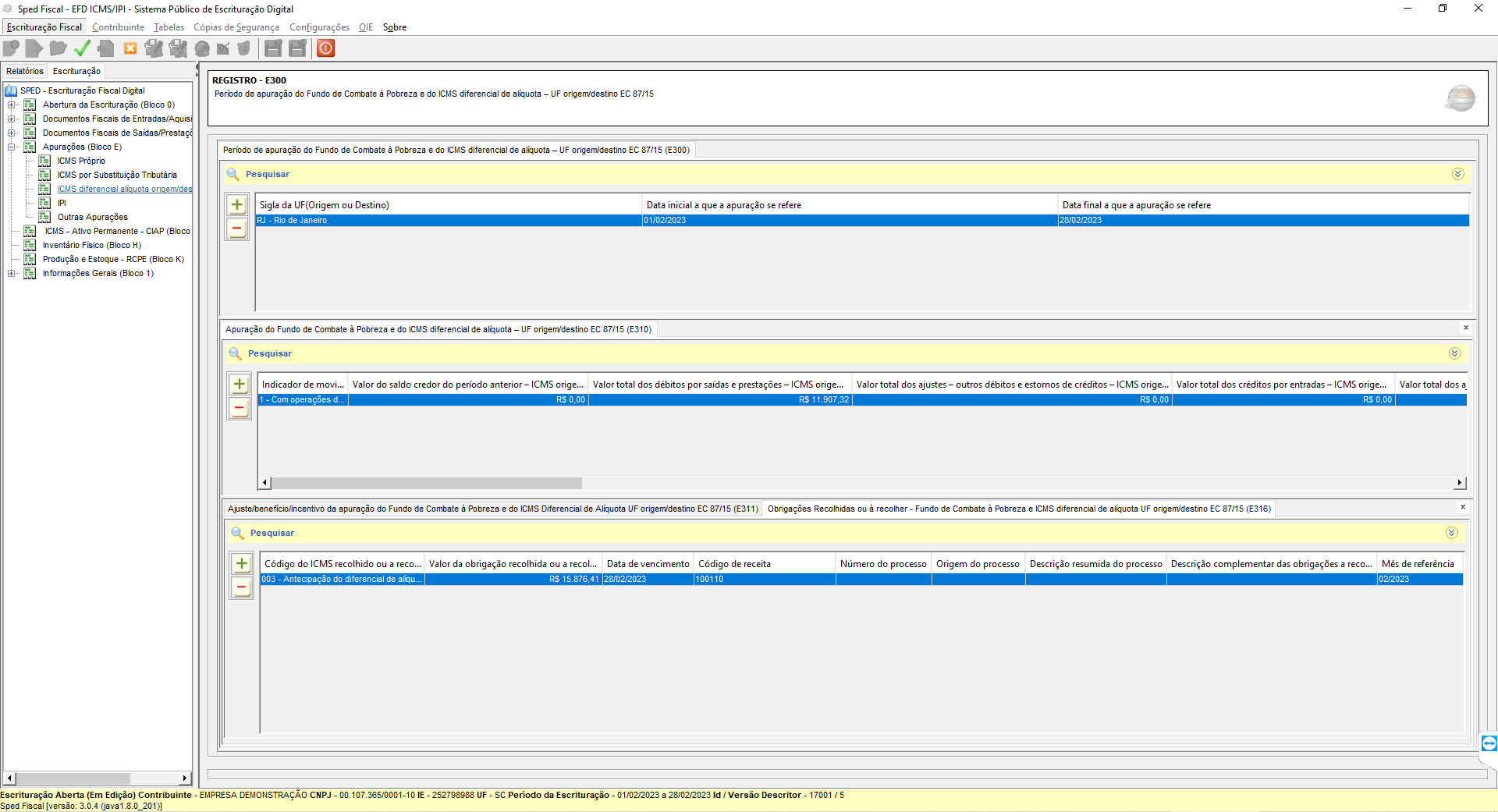Image resolution: width=1498 pixels, height=812 pixels.
Task: Click the minus remove-row button in E310 table
Action: [x=240, y=408]
